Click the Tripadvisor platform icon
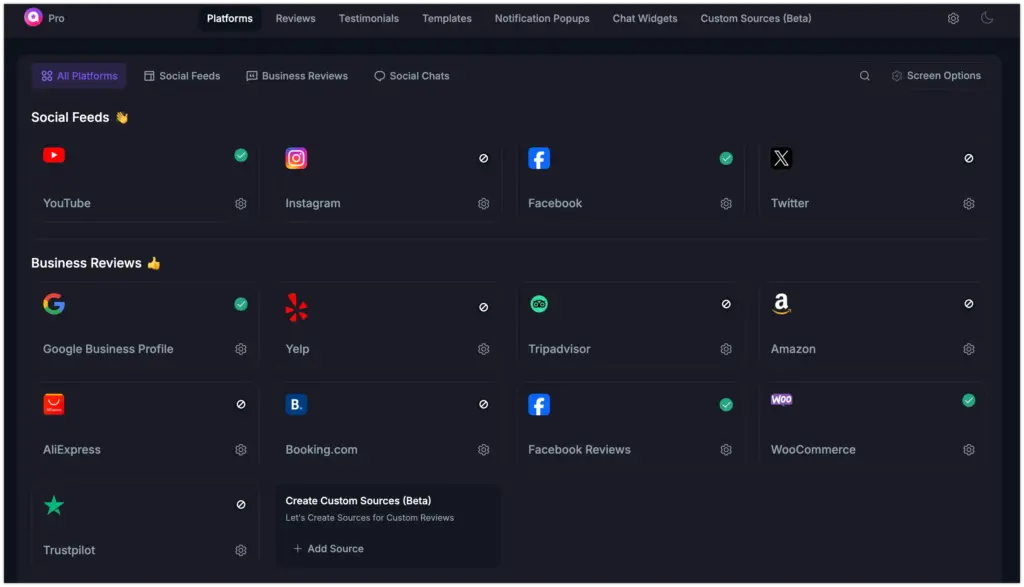 (539, 304)
